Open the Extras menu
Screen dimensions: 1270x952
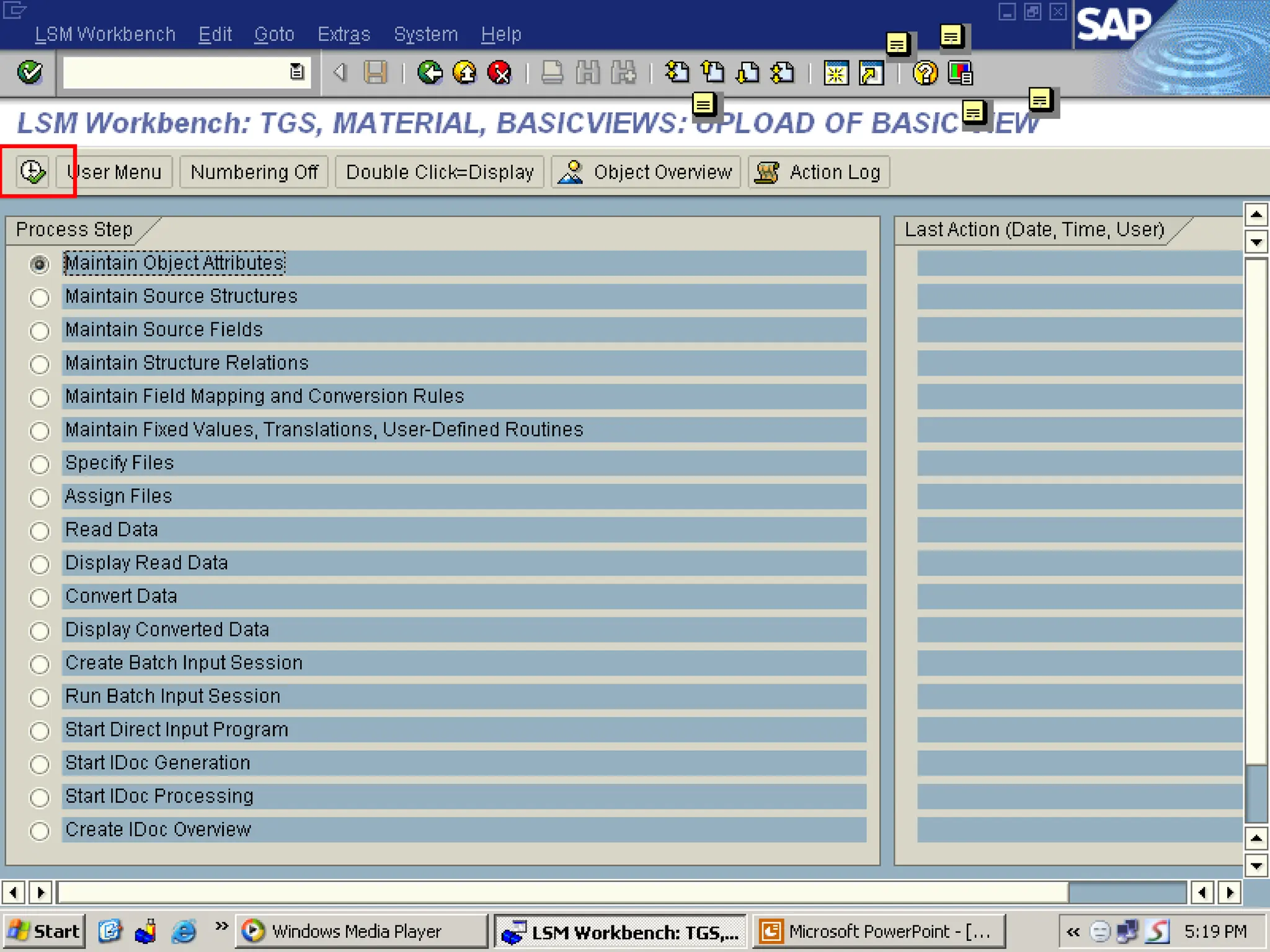tap(344, 34)
